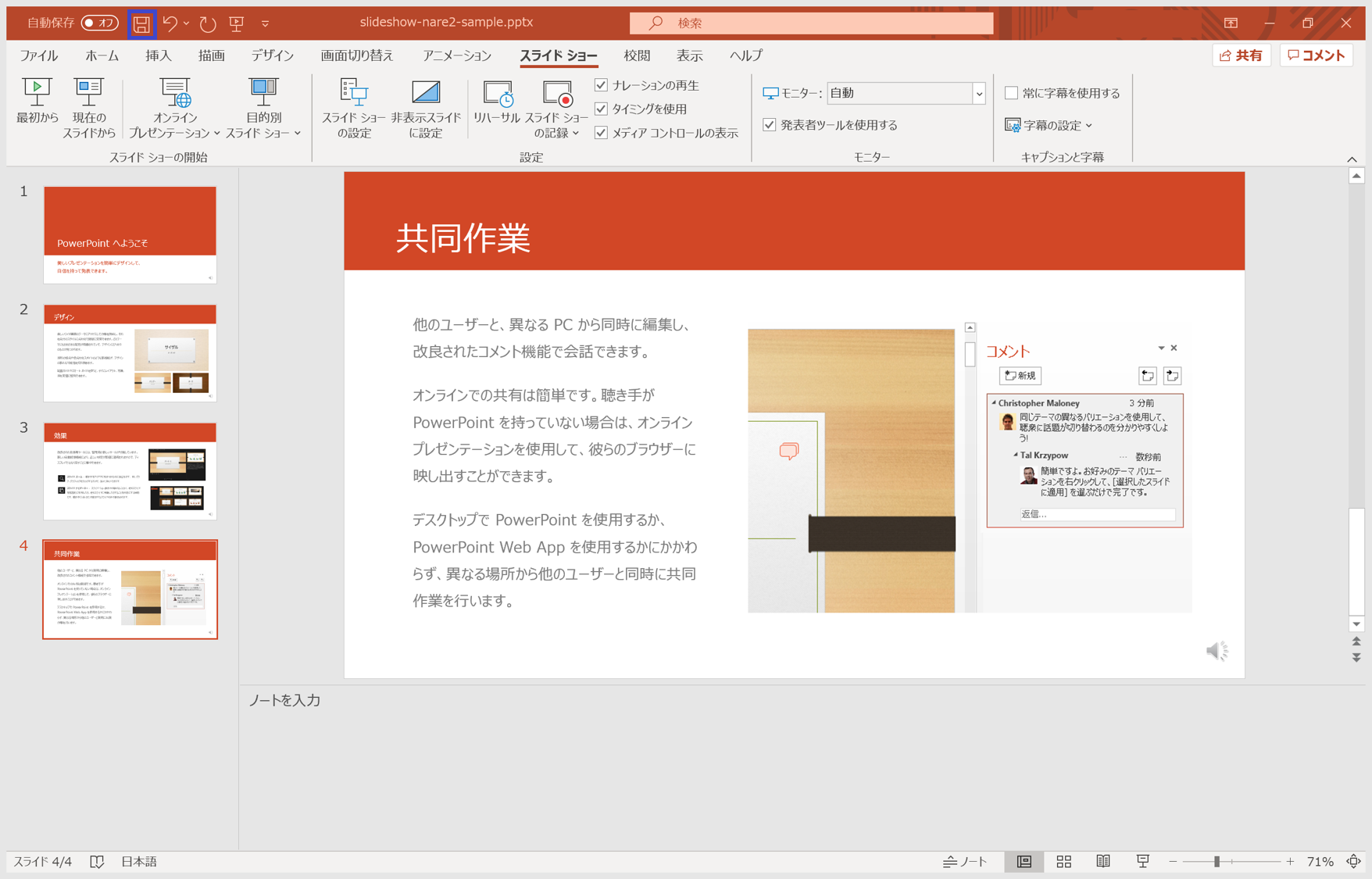Open デザイン tab
This screenshot has height=879, width=1372.
click(x=273, y=55)
